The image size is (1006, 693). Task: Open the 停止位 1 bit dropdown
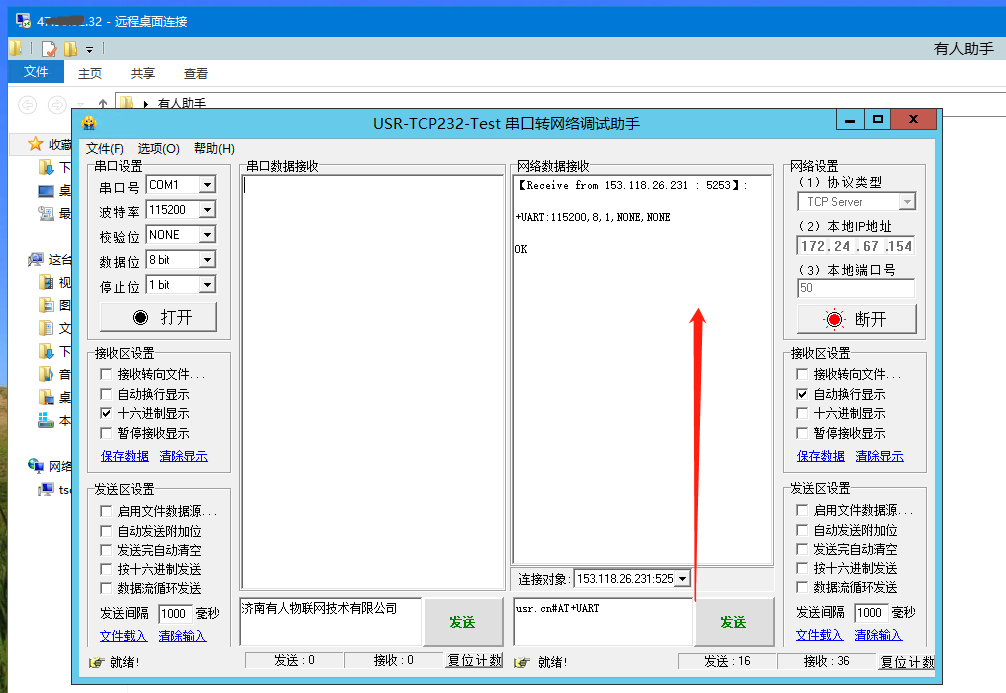pyautogui.click(x=207, y=285)
